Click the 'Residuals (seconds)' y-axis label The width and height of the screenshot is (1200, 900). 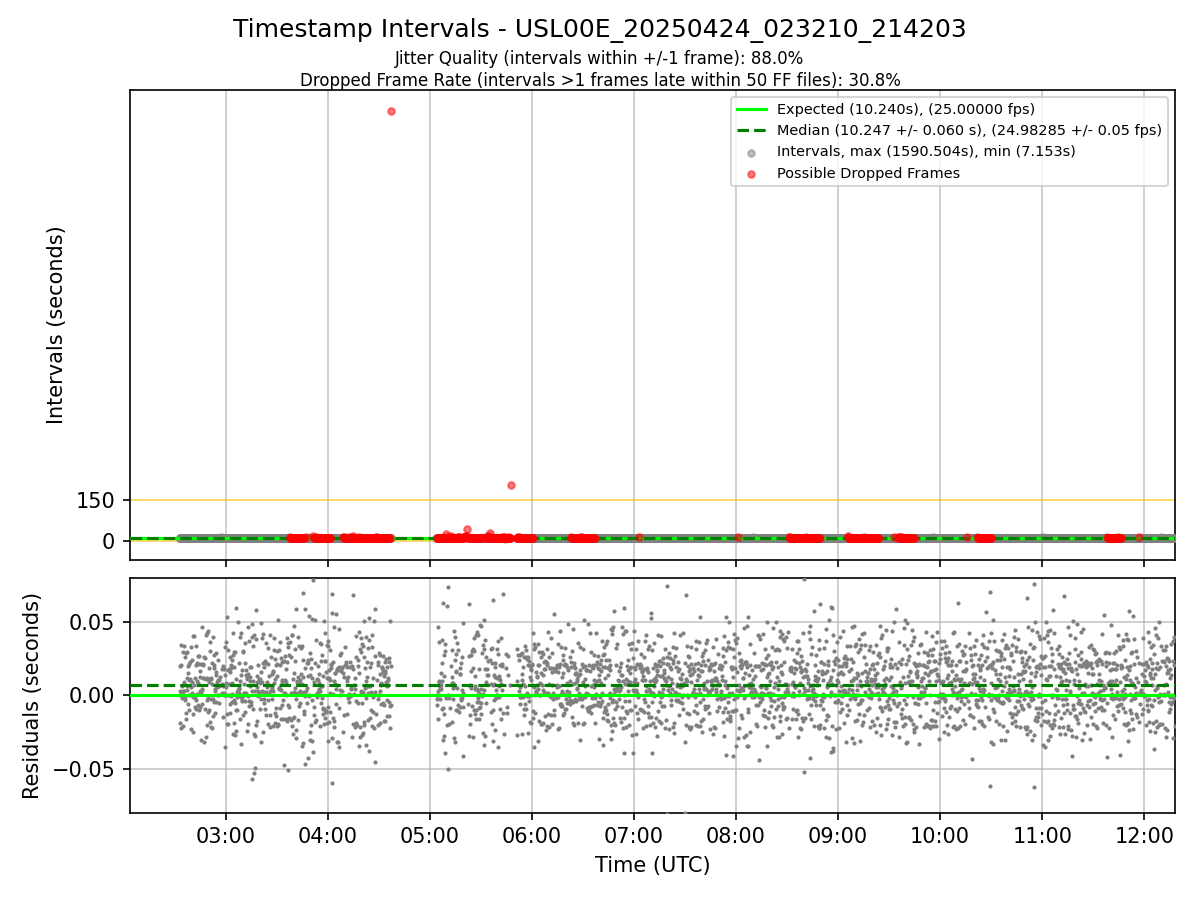point(32,696)
